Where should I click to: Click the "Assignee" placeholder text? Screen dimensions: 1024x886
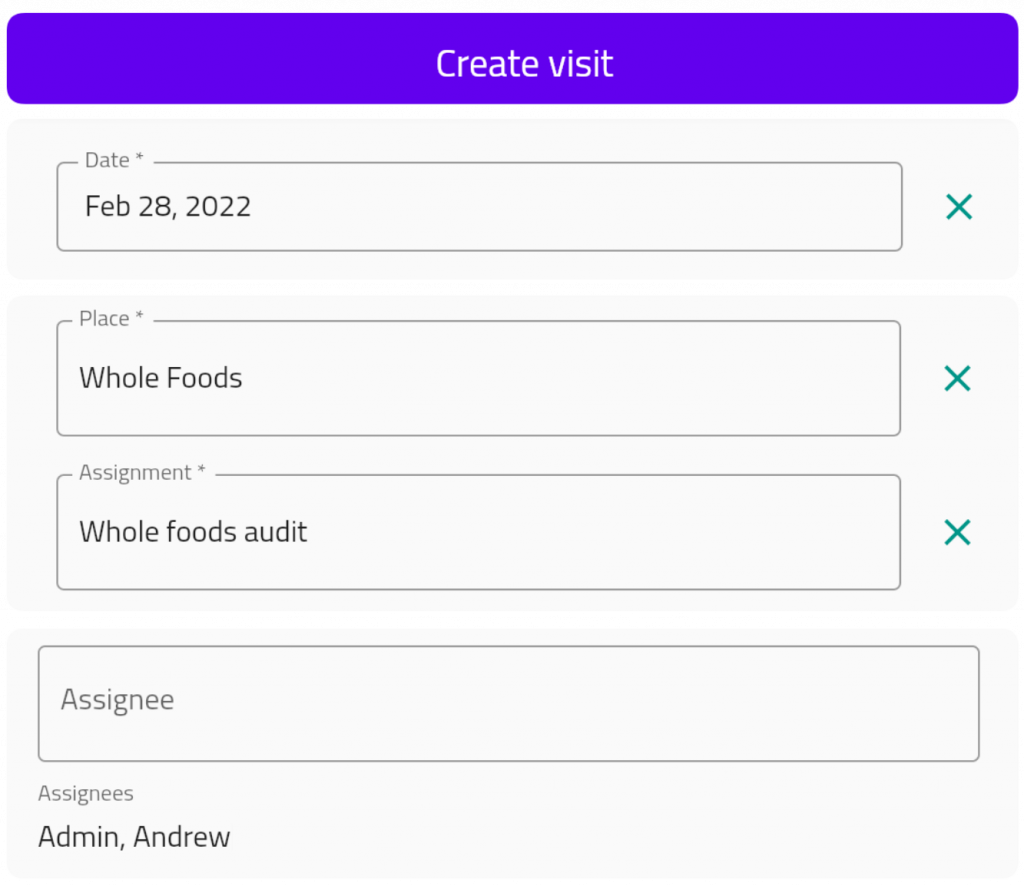[117, 700]
